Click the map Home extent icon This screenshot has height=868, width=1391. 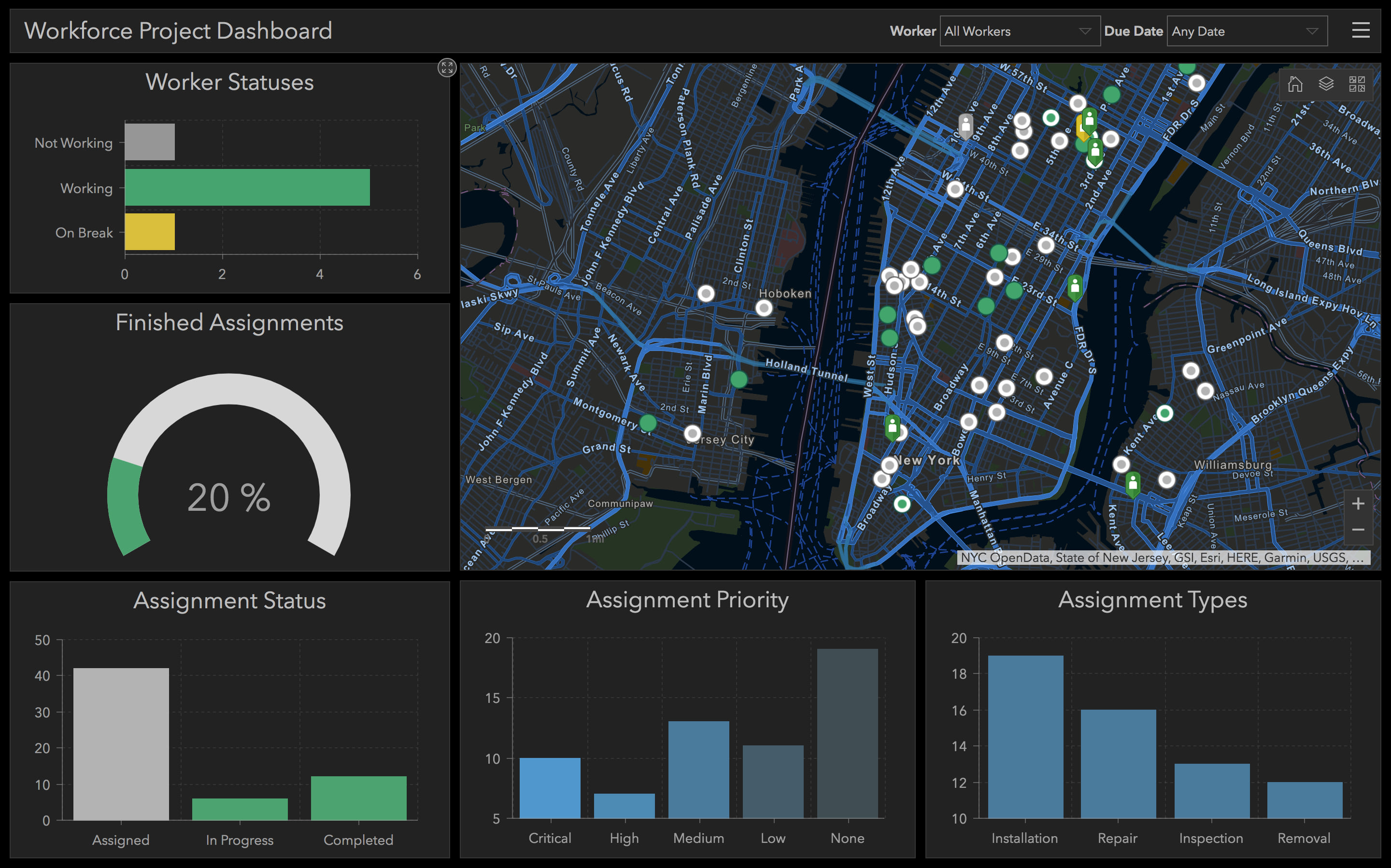click(x=1295, y=84)
